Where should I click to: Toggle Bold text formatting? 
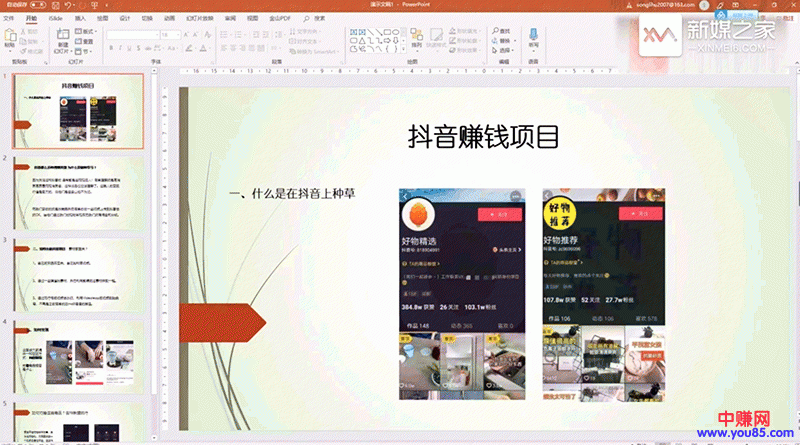110,46
